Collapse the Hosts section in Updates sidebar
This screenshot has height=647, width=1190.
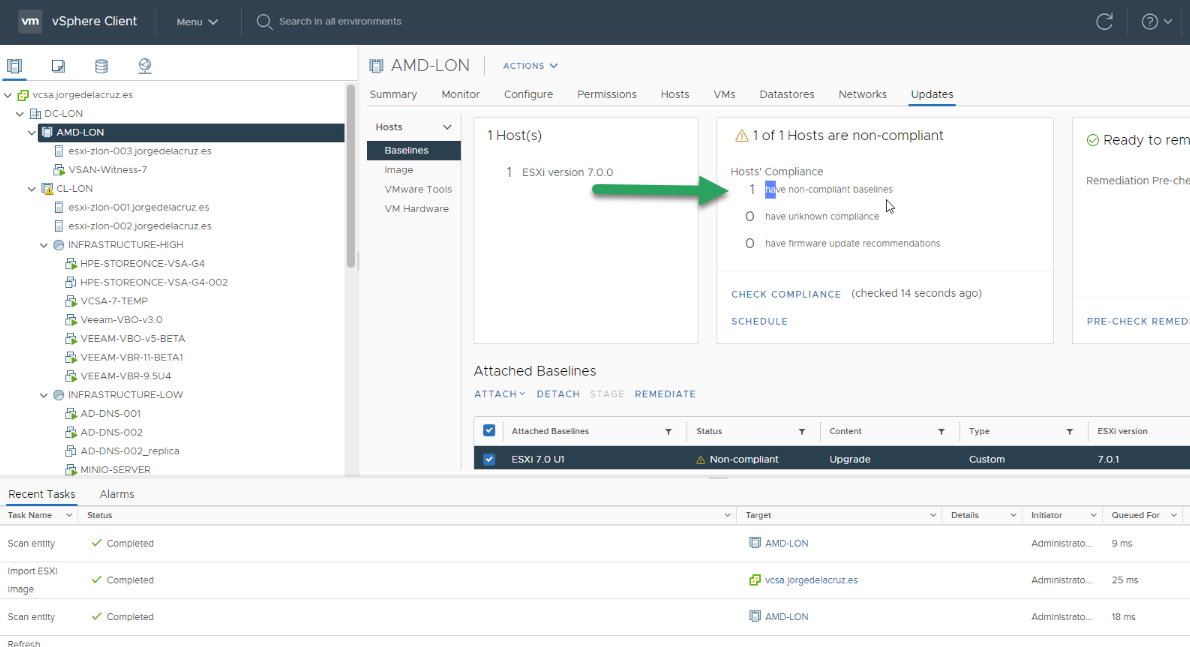[x=447, y=127]
